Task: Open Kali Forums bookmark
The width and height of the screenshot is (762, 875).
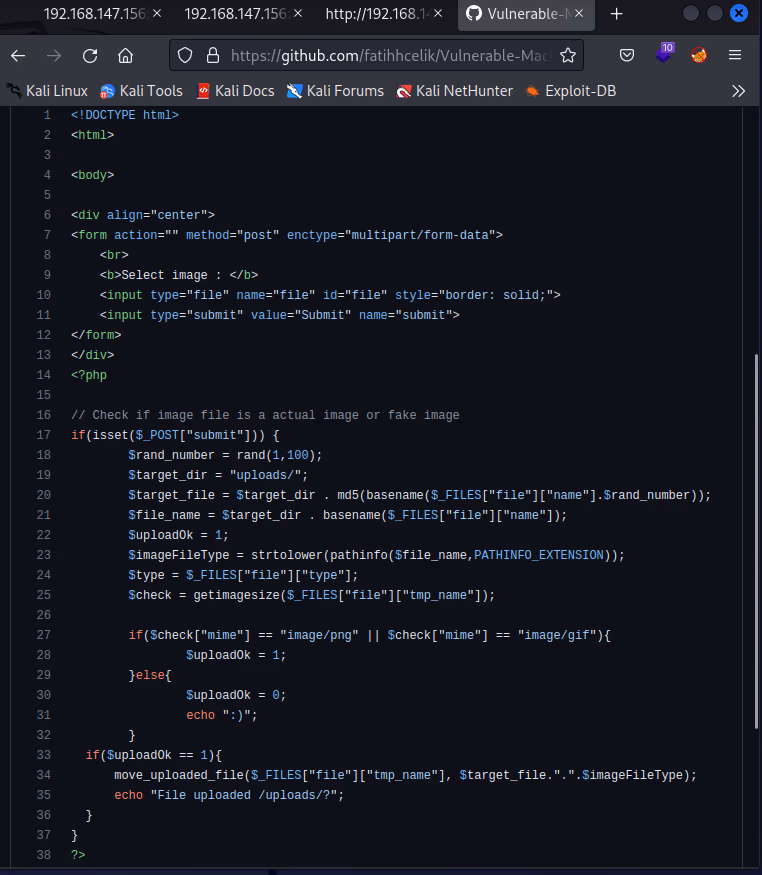Action: click(335, 91)
